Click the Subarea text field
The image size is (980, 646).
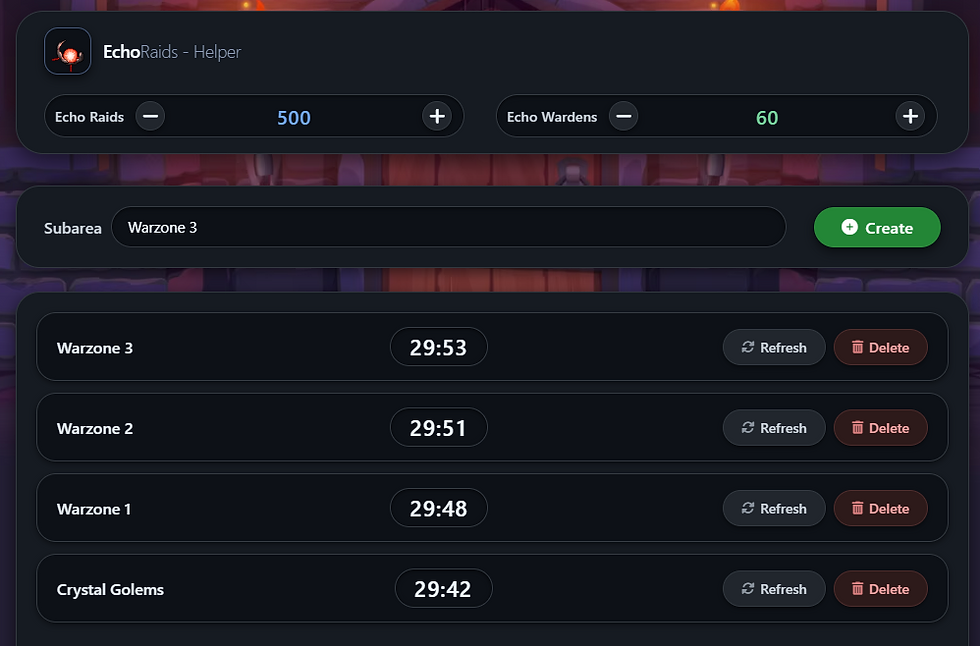(x=448, y=227)
